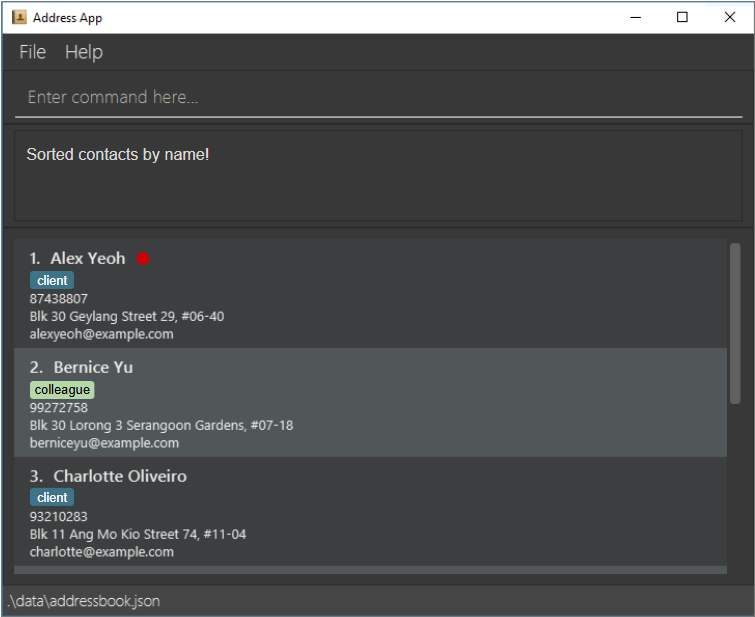Click the Enter command here input field
Image resolution: width=755 pixels, height=617 pixels.
(x=377, y=97)
